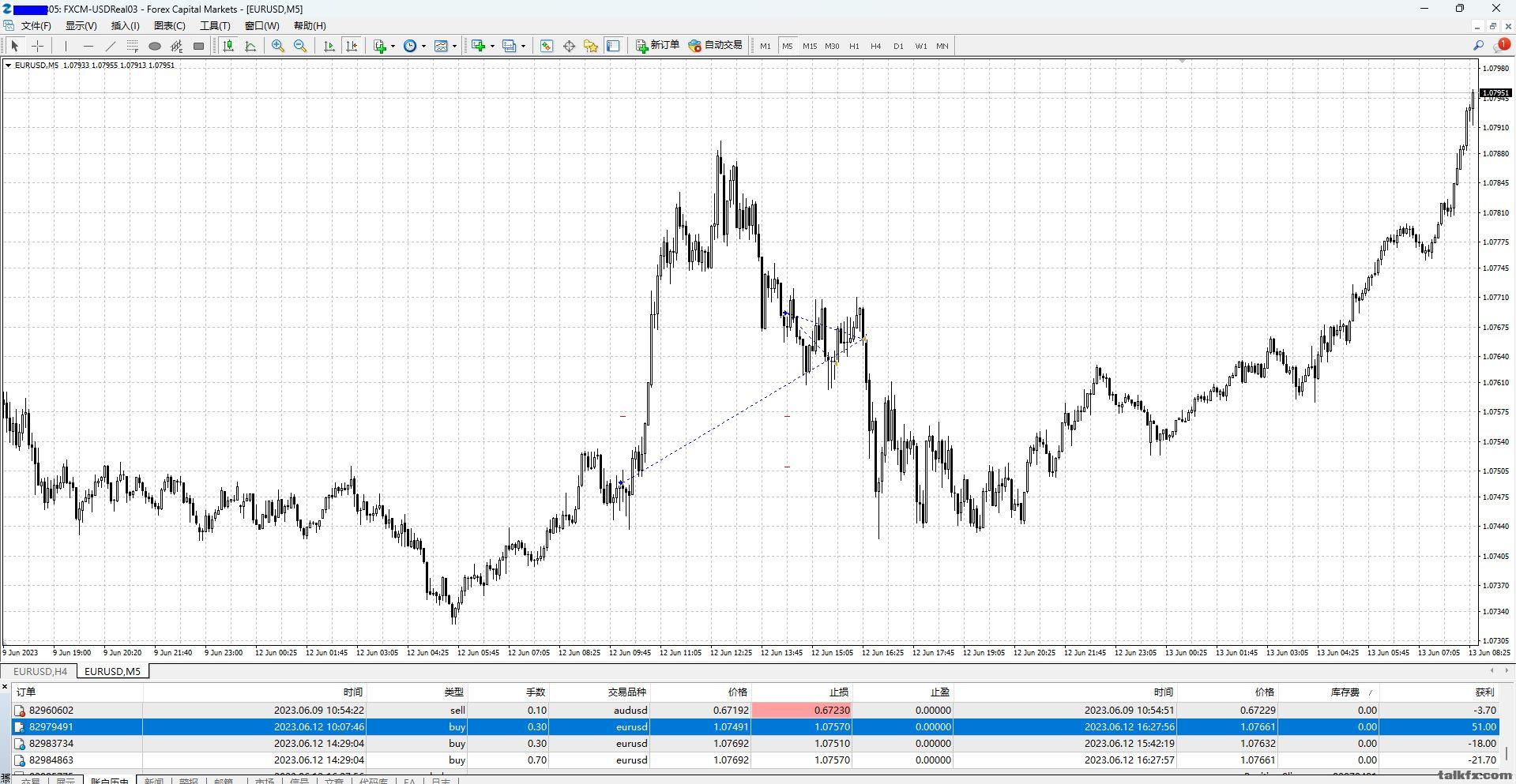Open the 插入(I) menu
This screenshot has width=1516, height=784.
pyautogui.click(x=125, y=25)
